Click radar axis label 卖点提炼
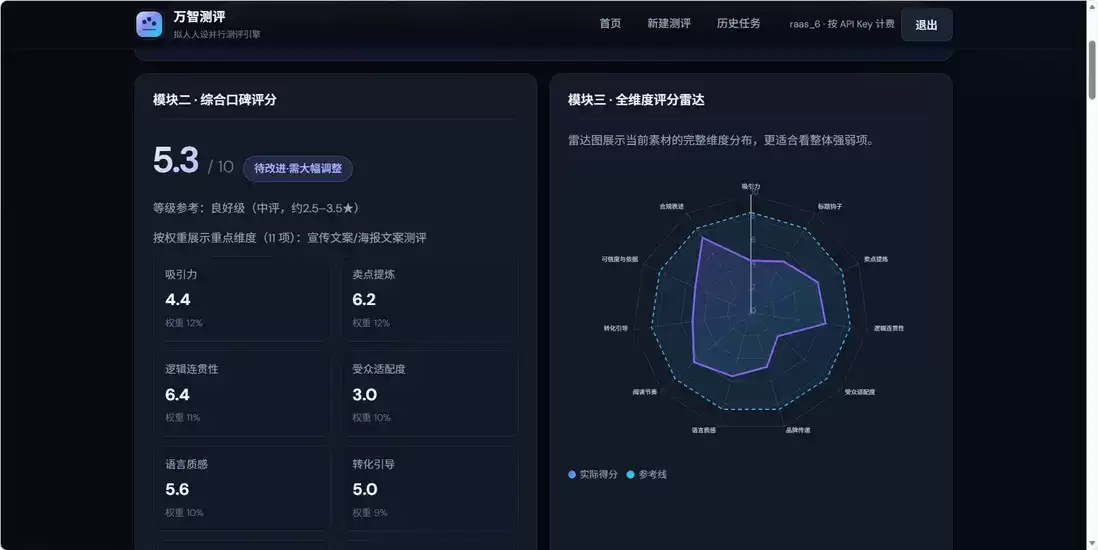The width and height of the screenshot is (1098, 550). coord(875,259)
